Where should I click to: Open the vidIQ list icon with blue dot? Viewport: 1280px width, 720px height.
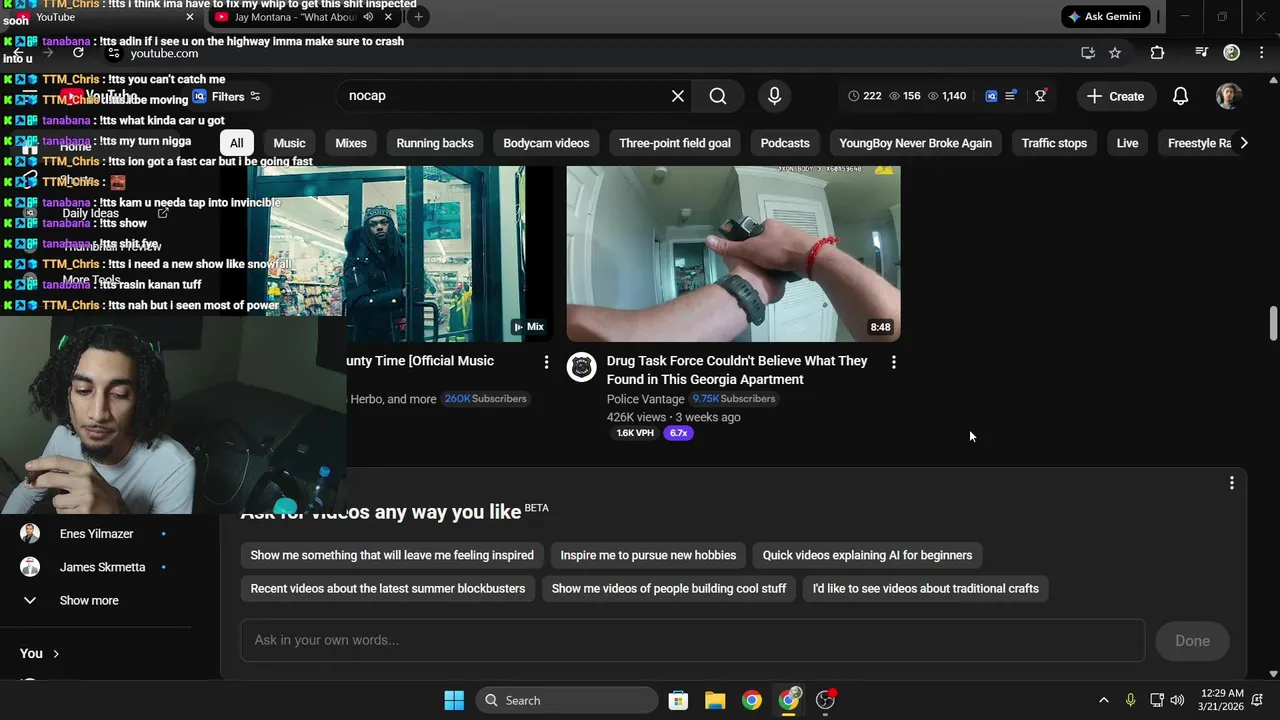(1011, 95)
